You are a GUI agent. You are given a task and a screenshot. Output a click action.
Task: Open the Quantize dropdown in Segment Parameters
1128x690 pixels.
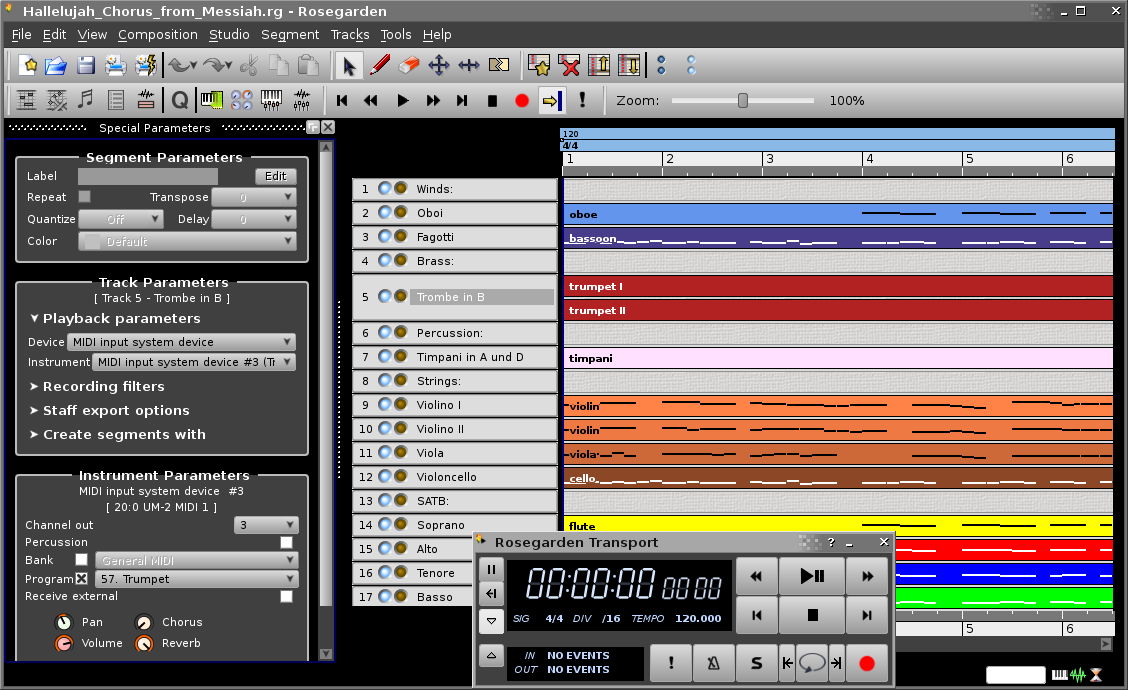(120, 219)
